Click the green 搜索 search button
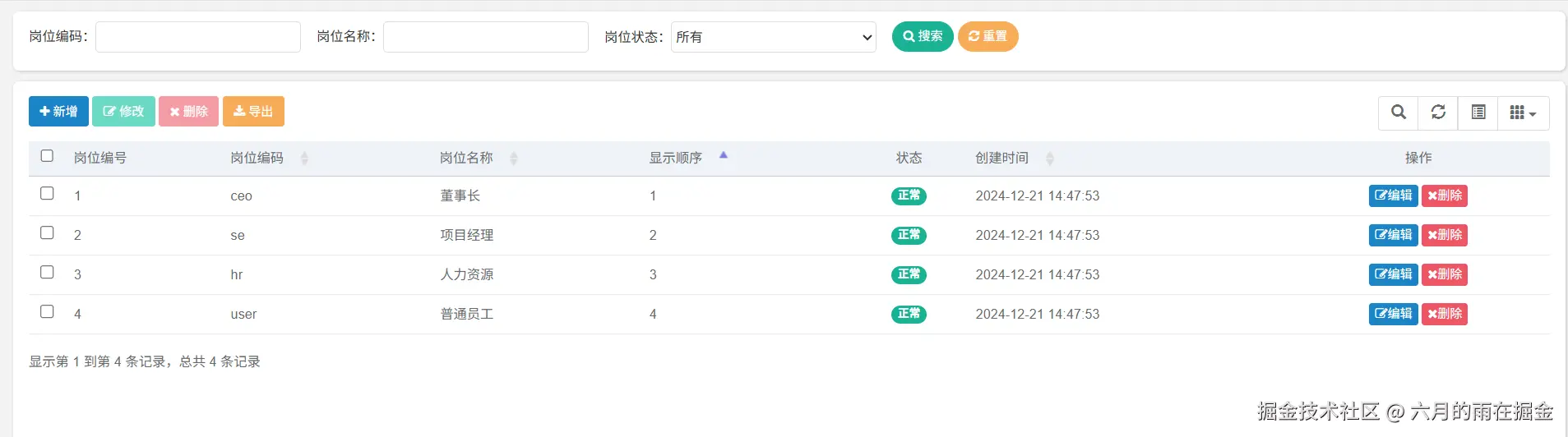Viewport: 1568px width, 437px height. 923,36
